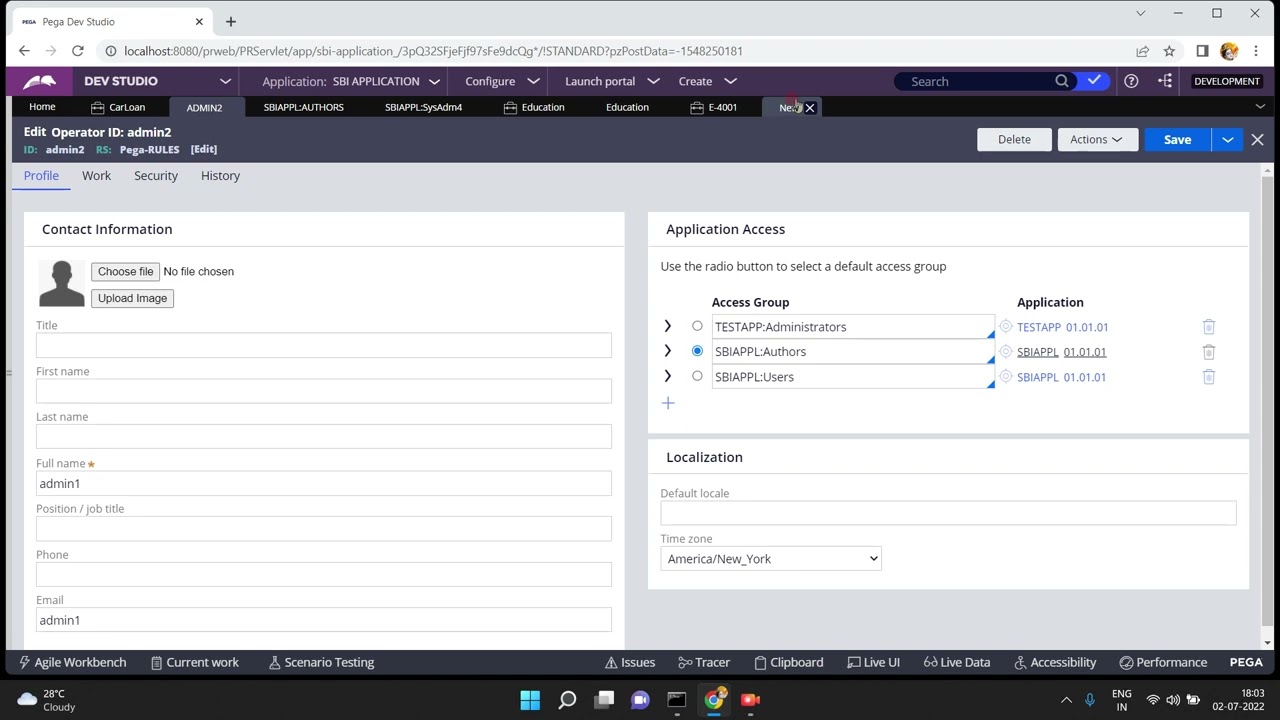Expand the SBIAPPL:Users row
This screenshot has width=1280, height=720.
tap(667, 376)
